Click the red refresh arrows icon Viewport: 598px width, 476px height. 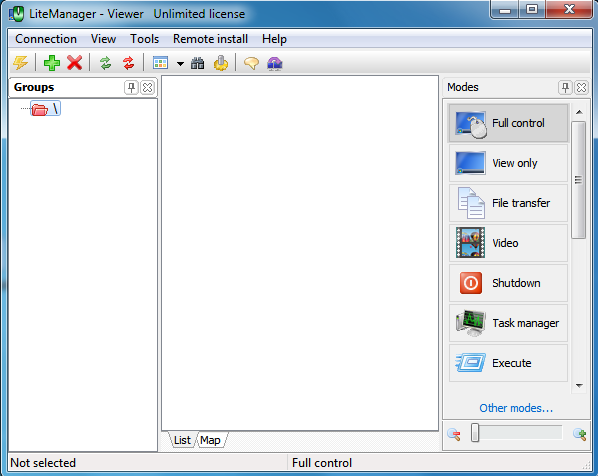129,63
